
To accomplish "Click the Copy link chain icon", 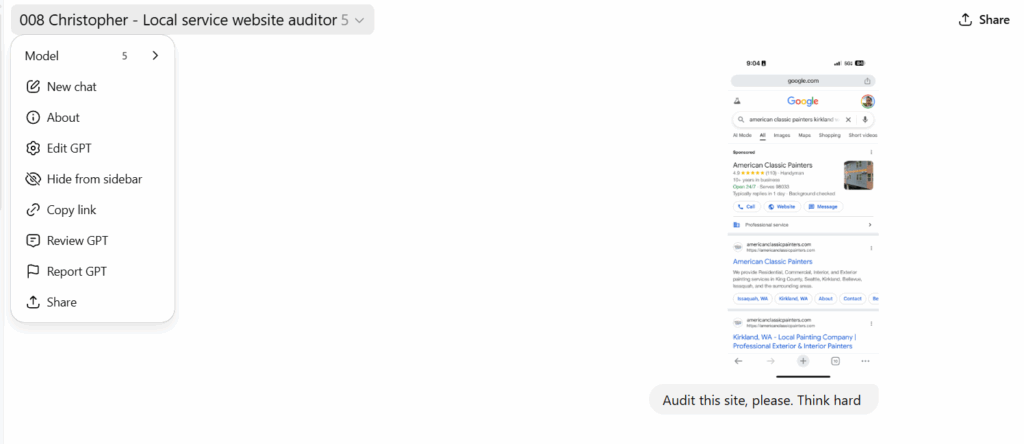I will point(33,210).
